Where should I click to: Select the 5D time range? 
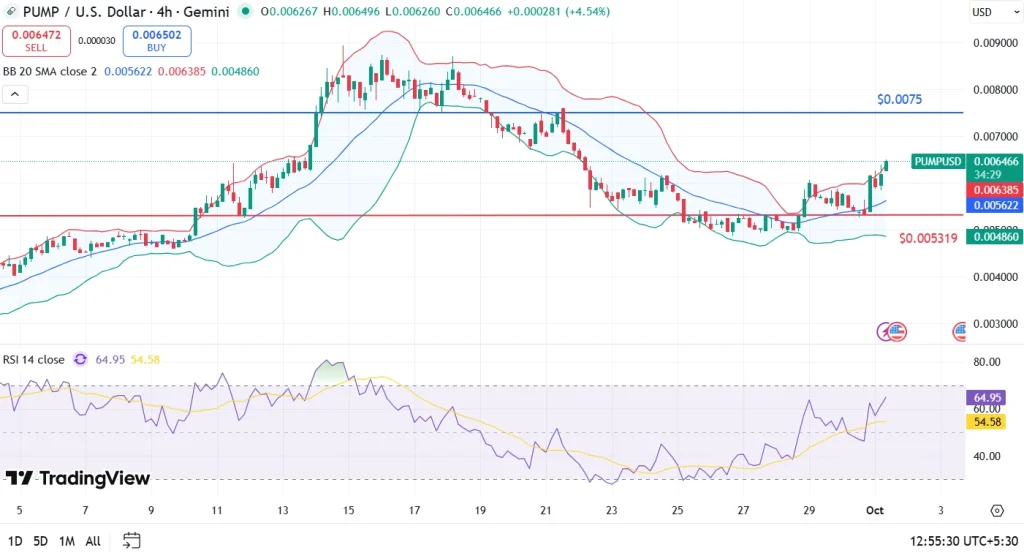[40, 541]
